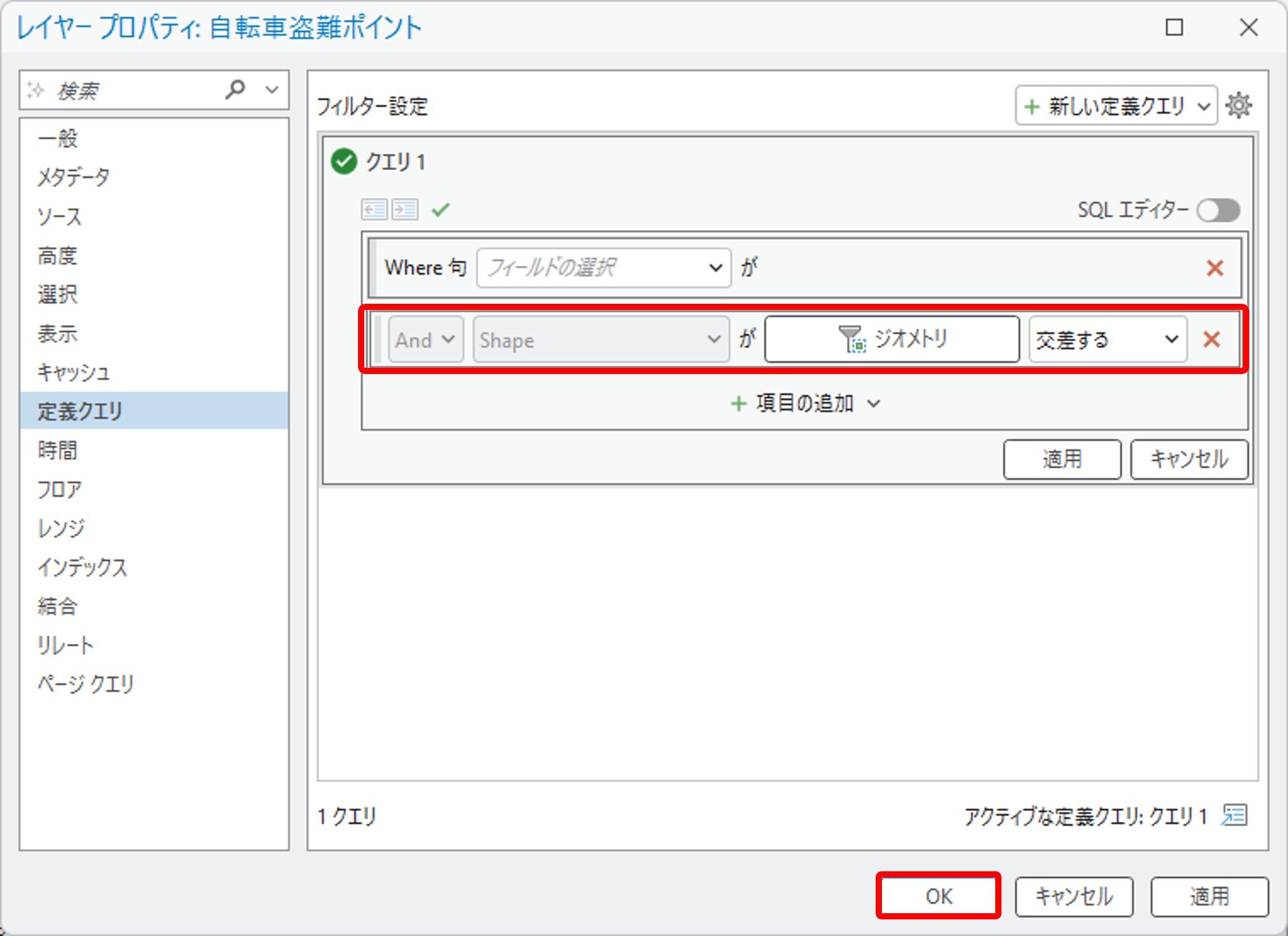1288x936 pixels.
Task: Open the filter settings gear icon
Action: pos(1239,105)
